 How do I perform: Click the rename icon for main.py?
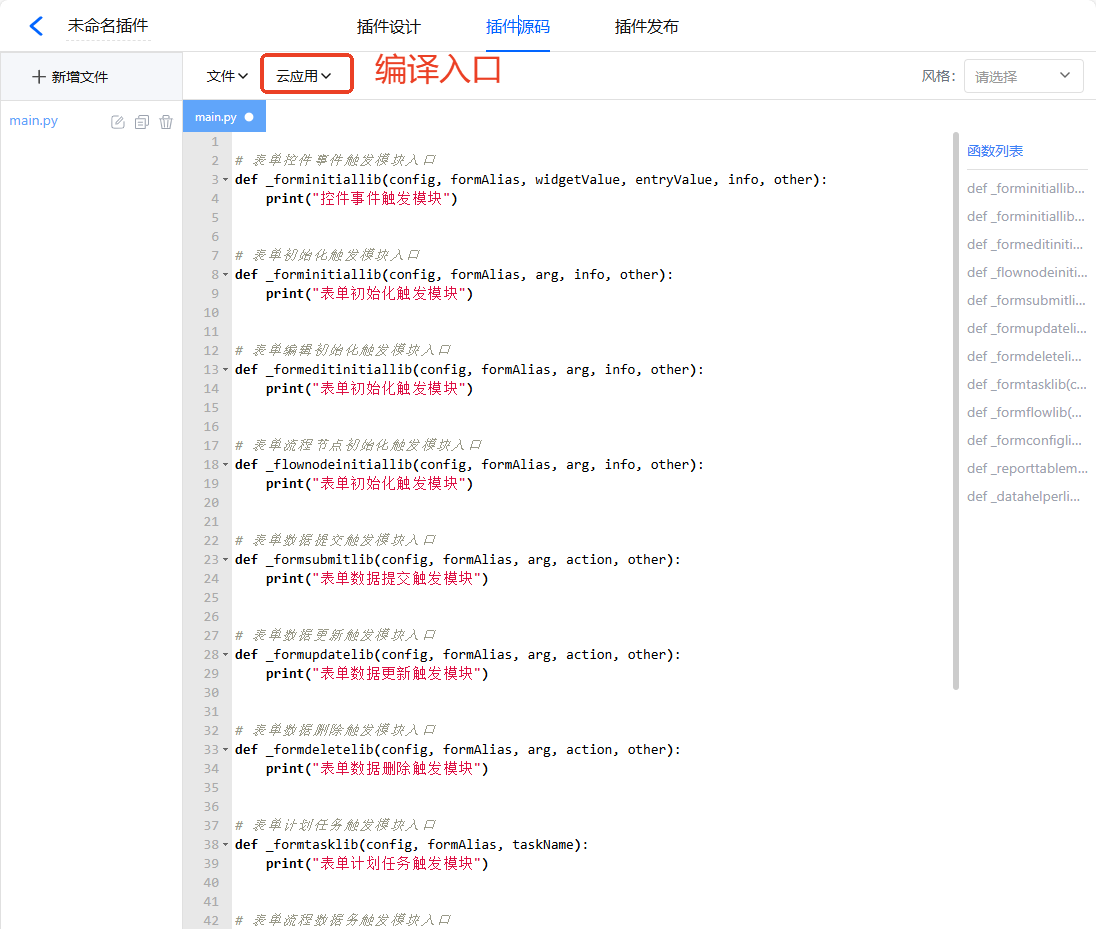click(118, 122)
